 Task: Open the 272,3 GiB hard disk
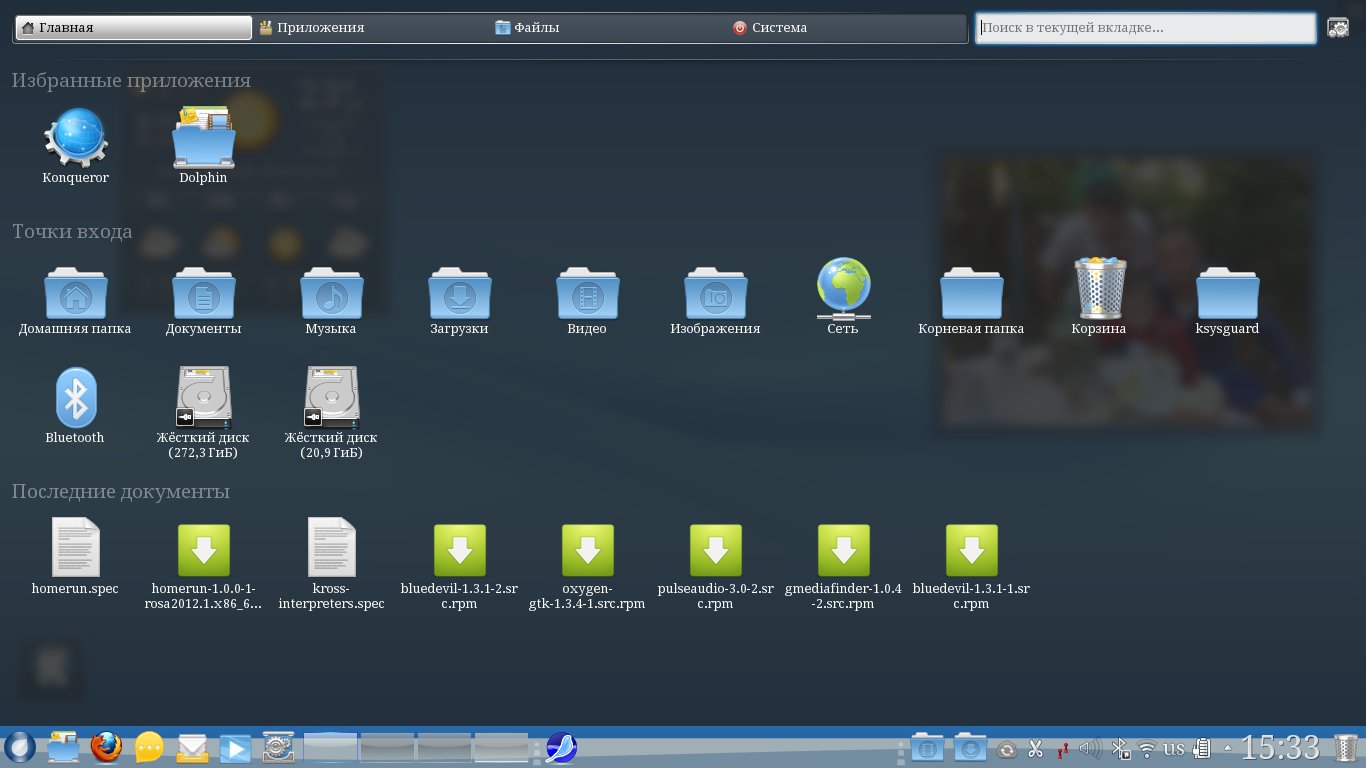203,398
